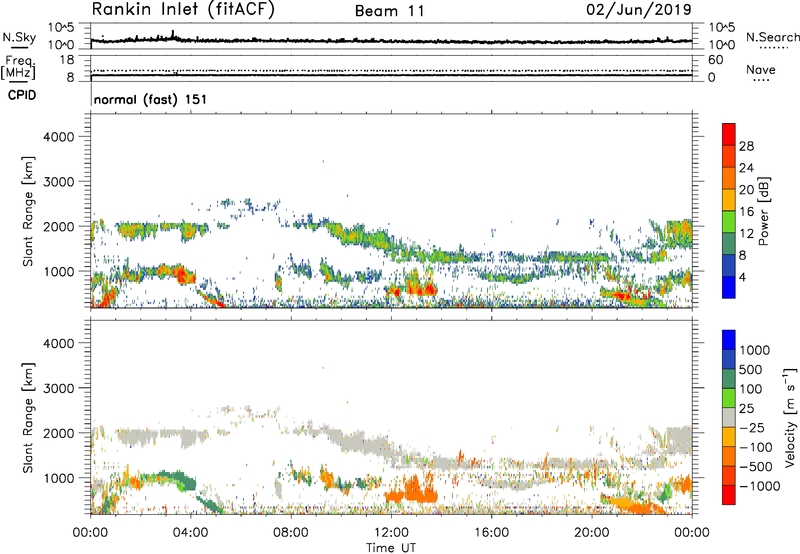
Task: Click the "100" label on Velocity colorbar
Action: tap(753, 389)
